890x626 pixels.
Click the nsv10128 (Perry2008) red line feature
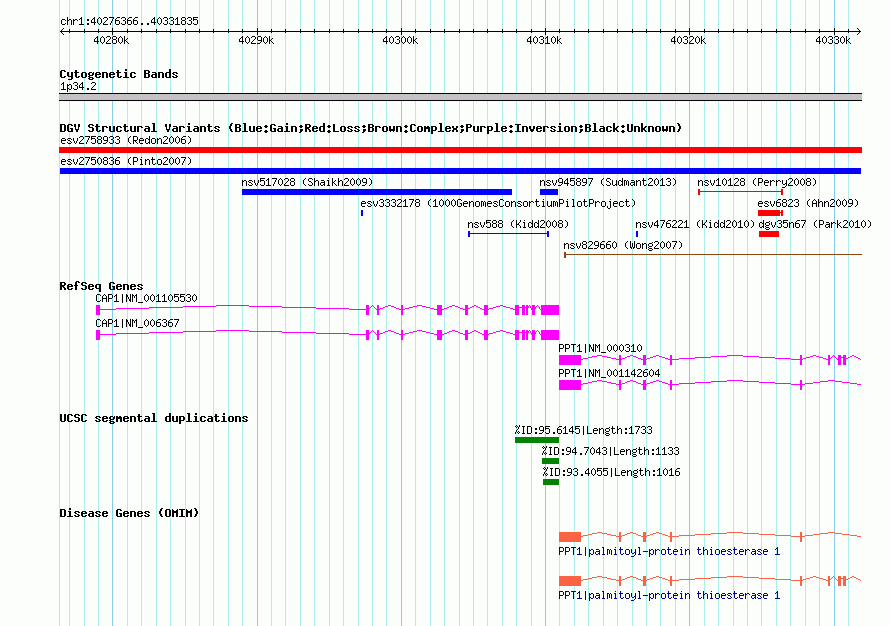[x=740, y=192]
